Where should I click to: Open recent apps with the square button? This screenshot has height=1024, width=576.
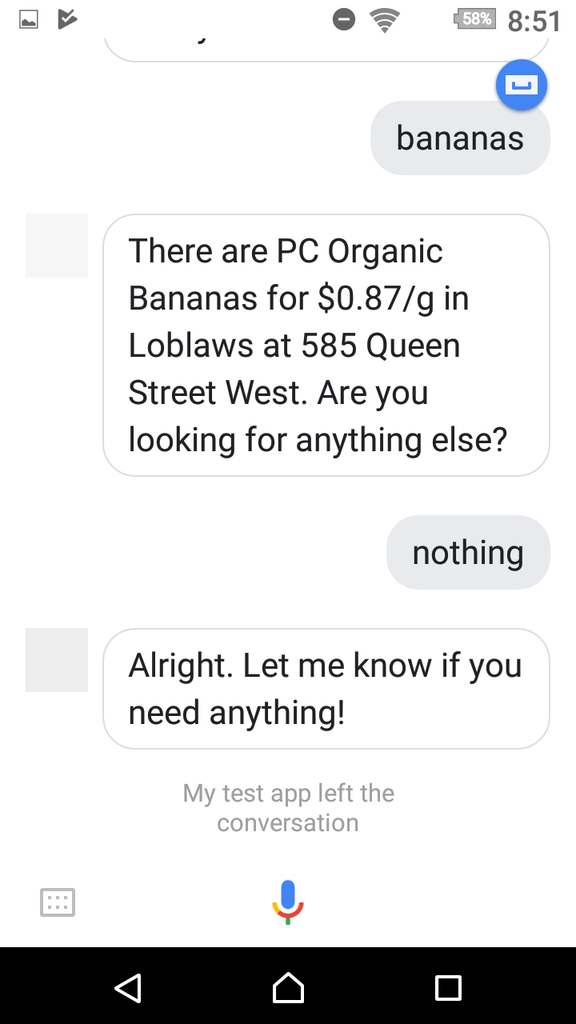(x=448, y=987)
